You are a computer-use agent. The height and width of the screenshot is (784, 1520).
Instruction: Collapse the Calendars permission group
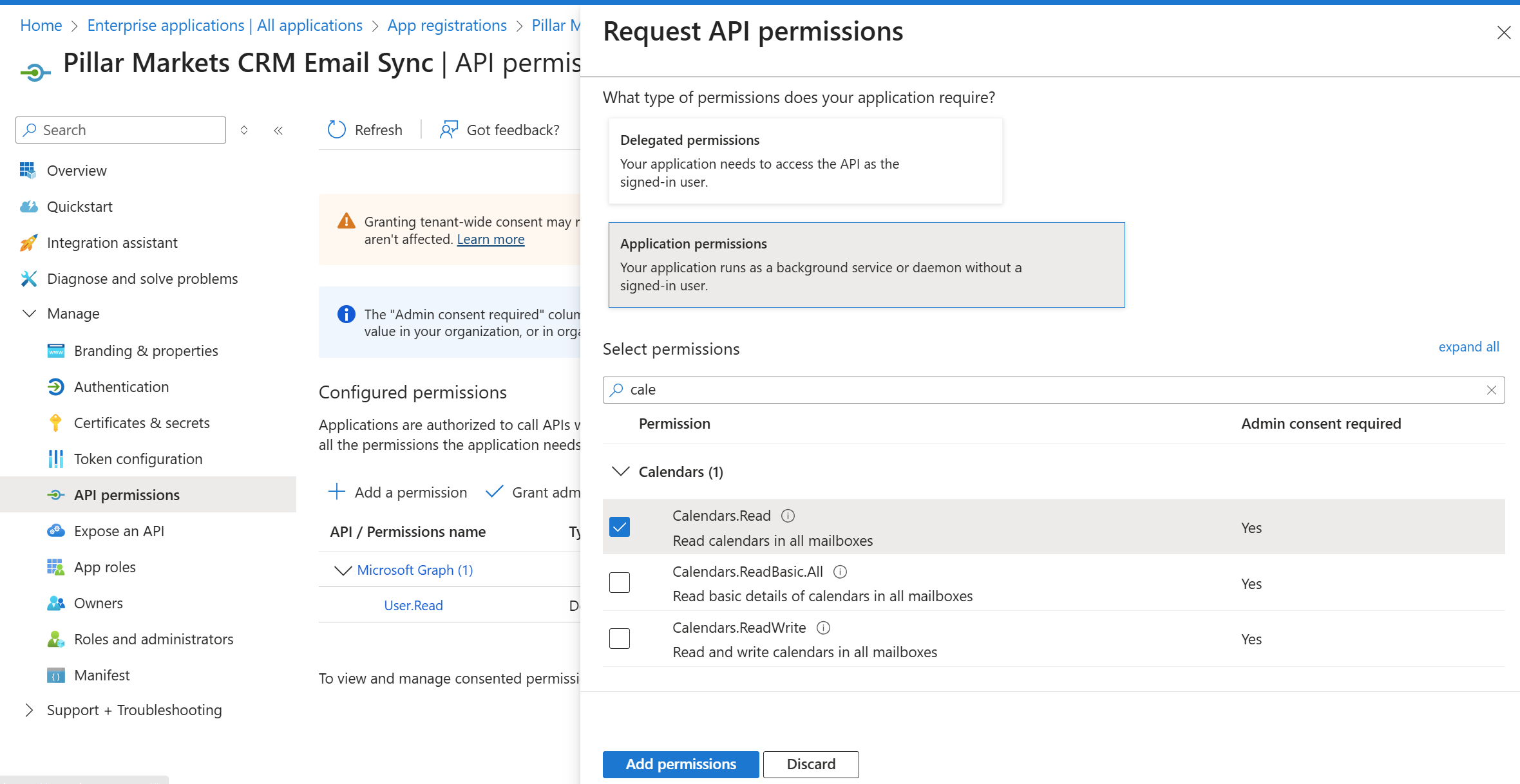pyautogui.click(x=621, y=471)
